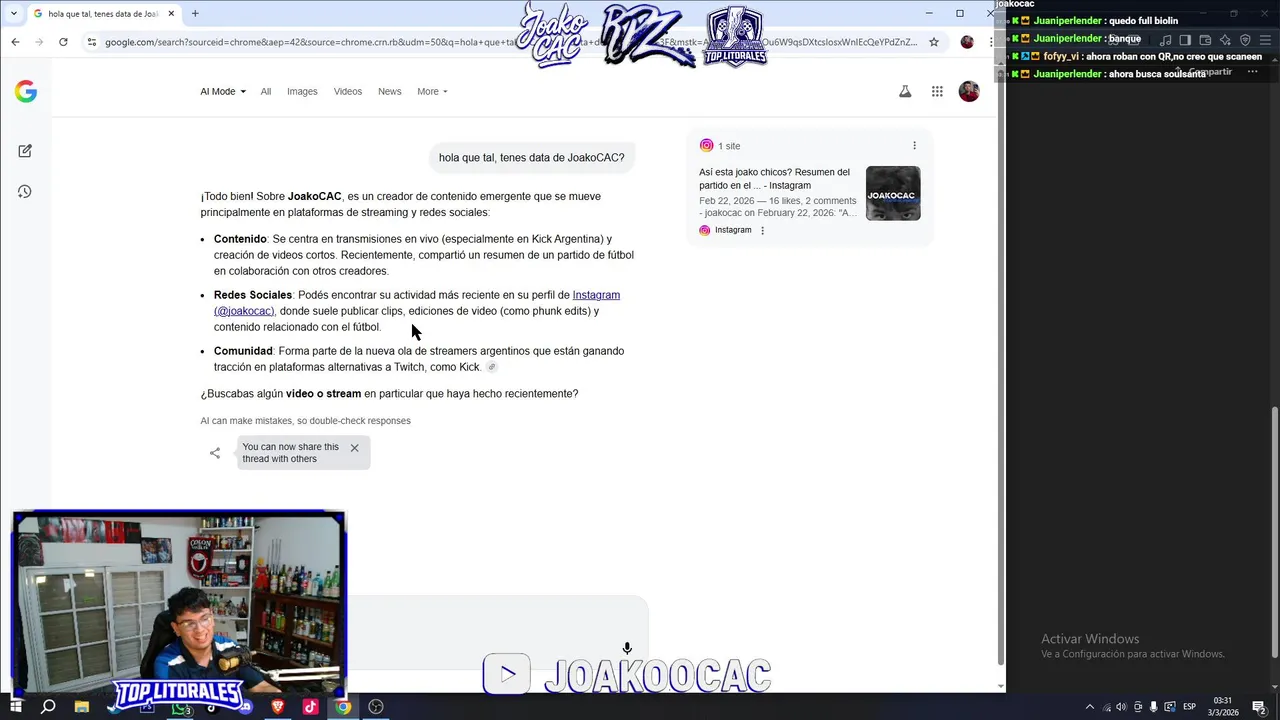Switch to the News tab
This screenshot has width=1280, height=720.
coord(389,91)
